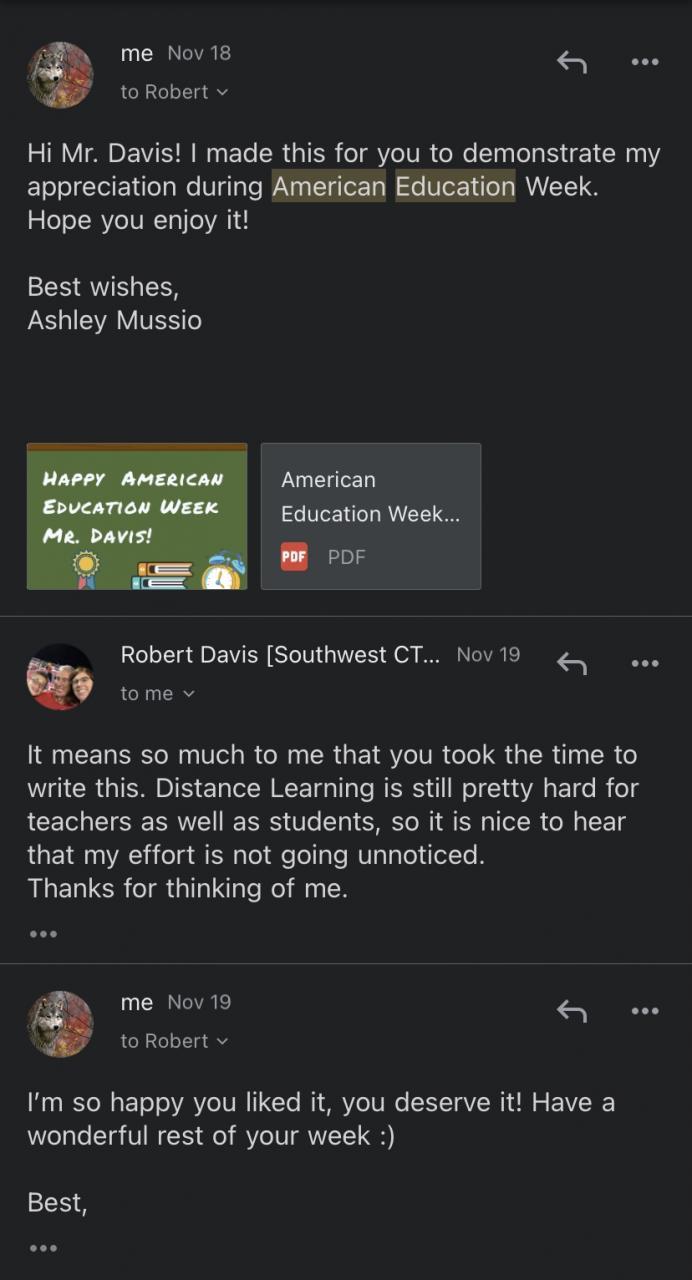Tap Robert Davis's profile photo

(60, 676)
